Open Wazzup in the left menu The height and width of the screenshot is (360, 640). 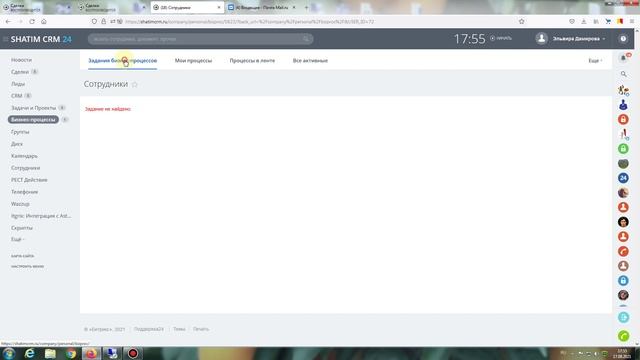(20, 204)
